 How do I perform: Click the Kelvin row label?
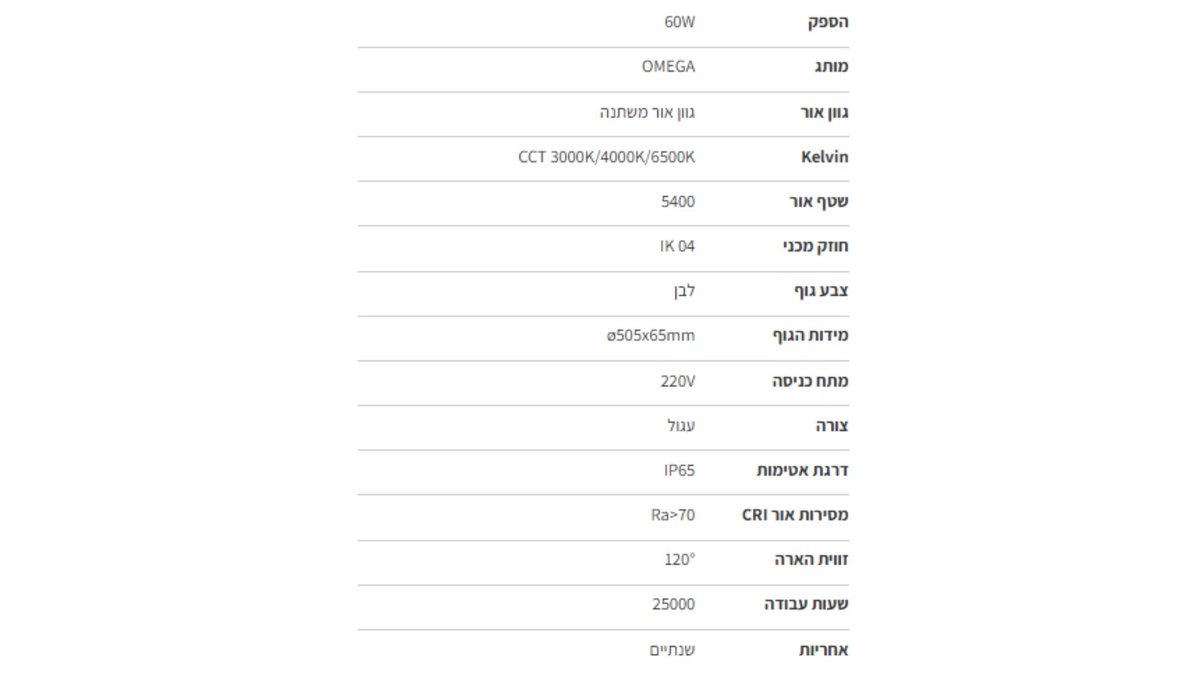point(824,157)
